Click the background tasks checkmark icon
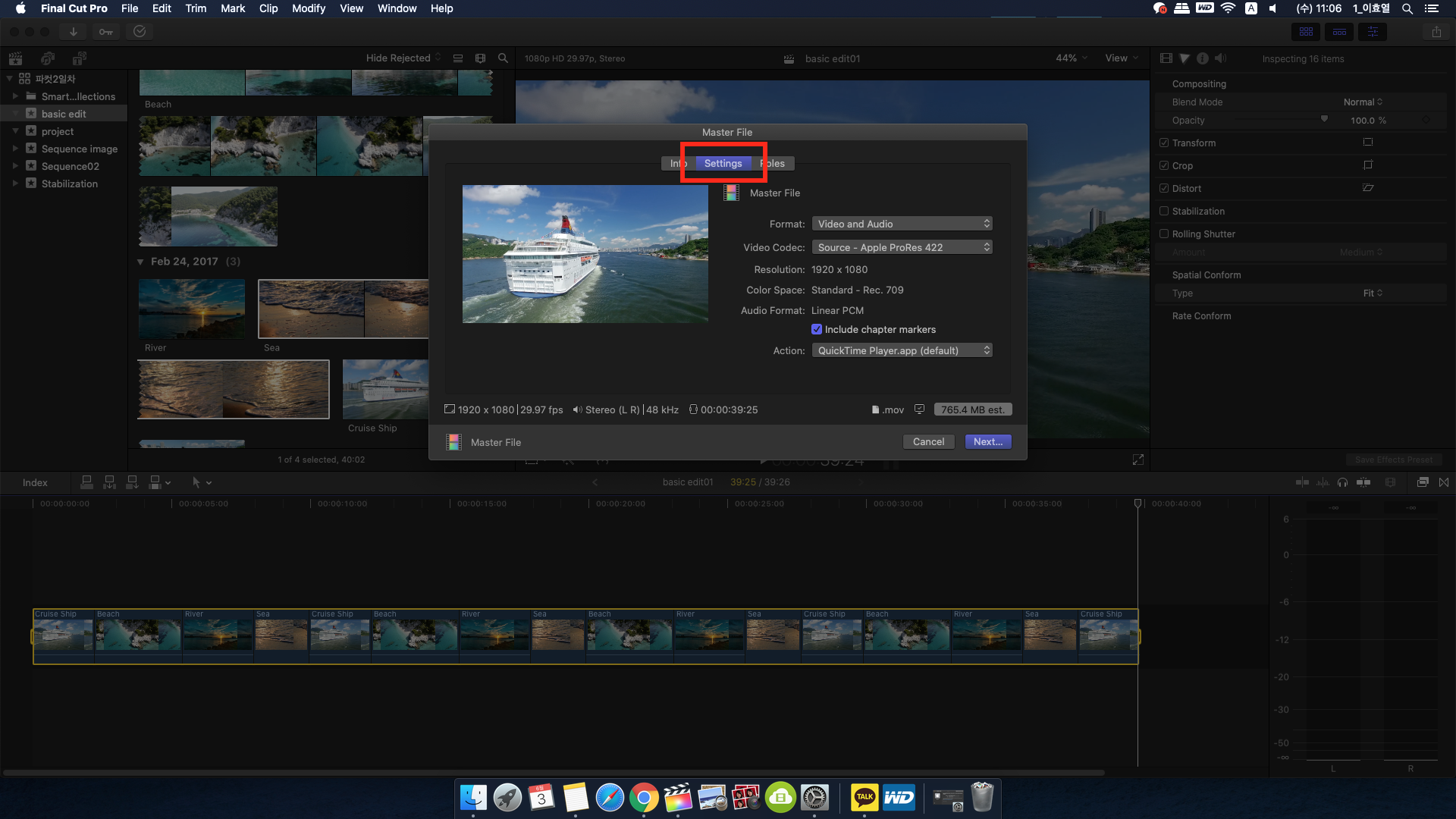 [140, 31]
